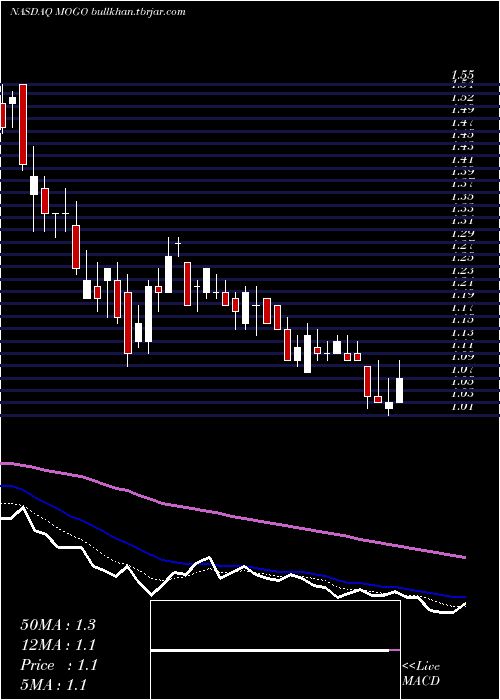Click the MACD histogram box

point(275,650)
